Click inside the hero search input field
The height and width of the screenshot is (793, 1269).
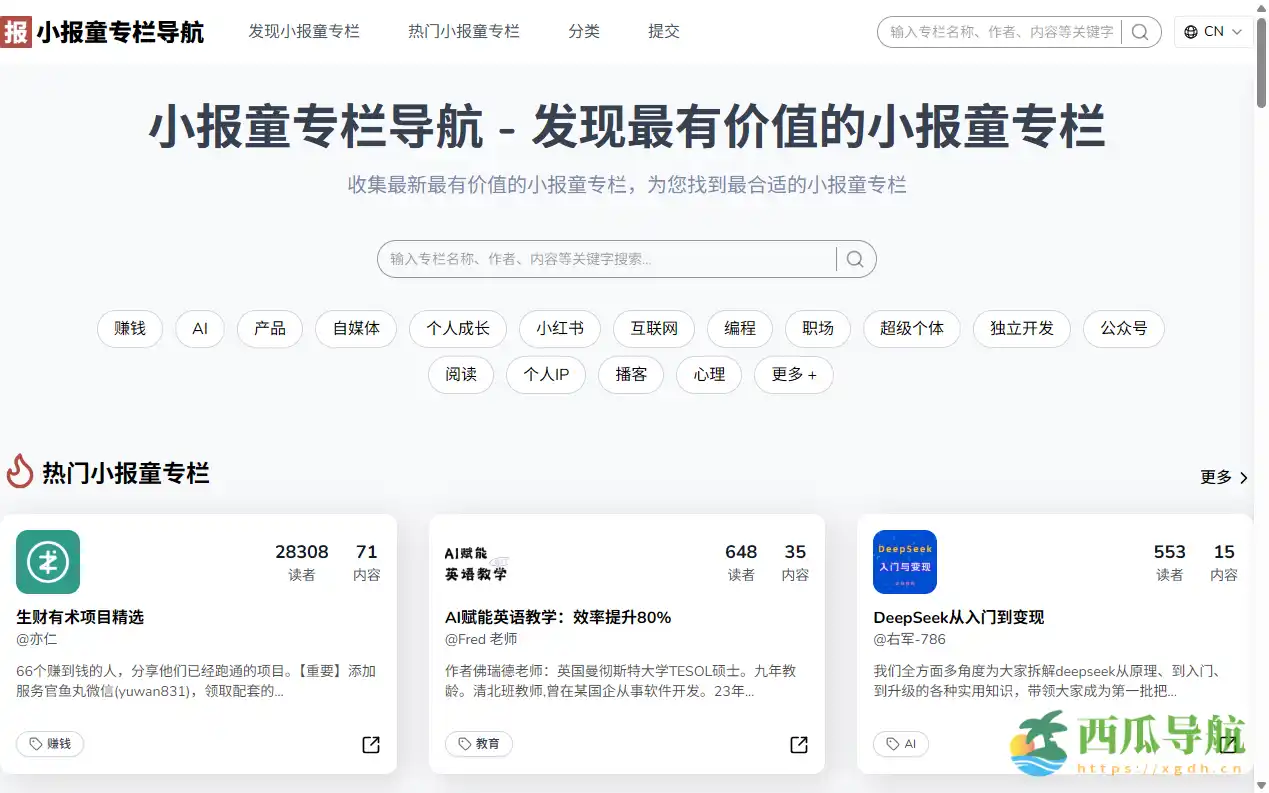click(600, 259)
